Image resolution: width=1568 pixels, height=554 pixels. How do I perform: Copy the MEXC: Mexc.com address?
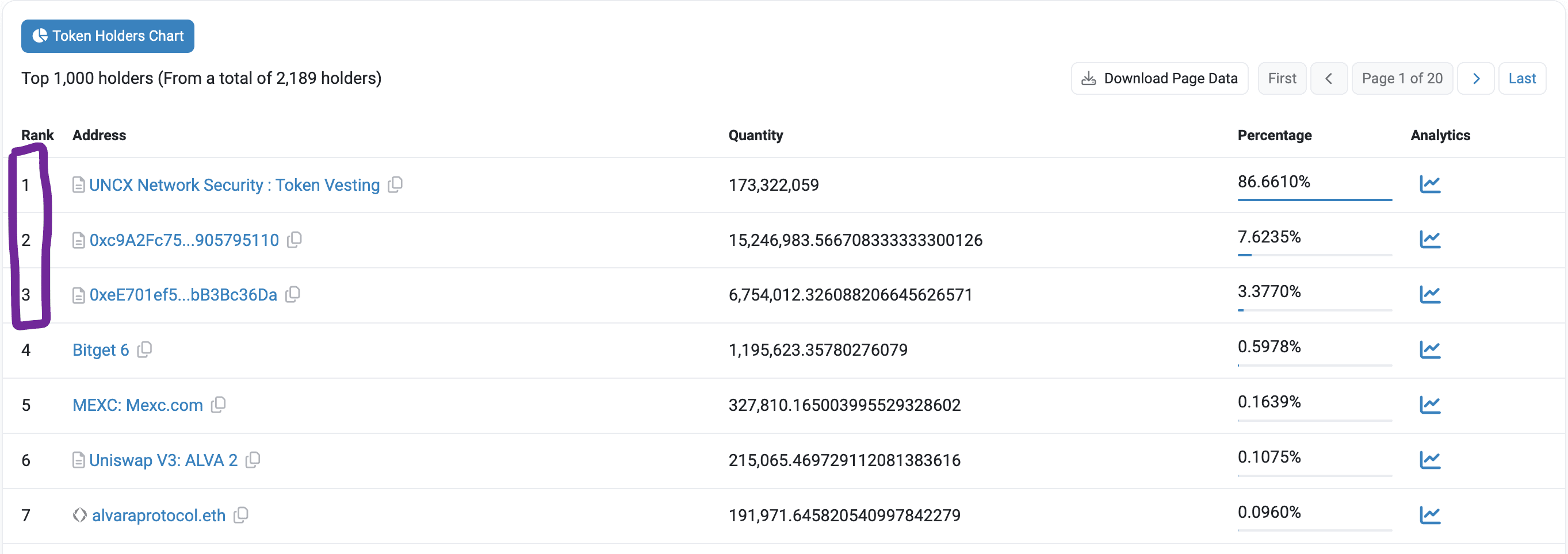click(x=218, y=405)
